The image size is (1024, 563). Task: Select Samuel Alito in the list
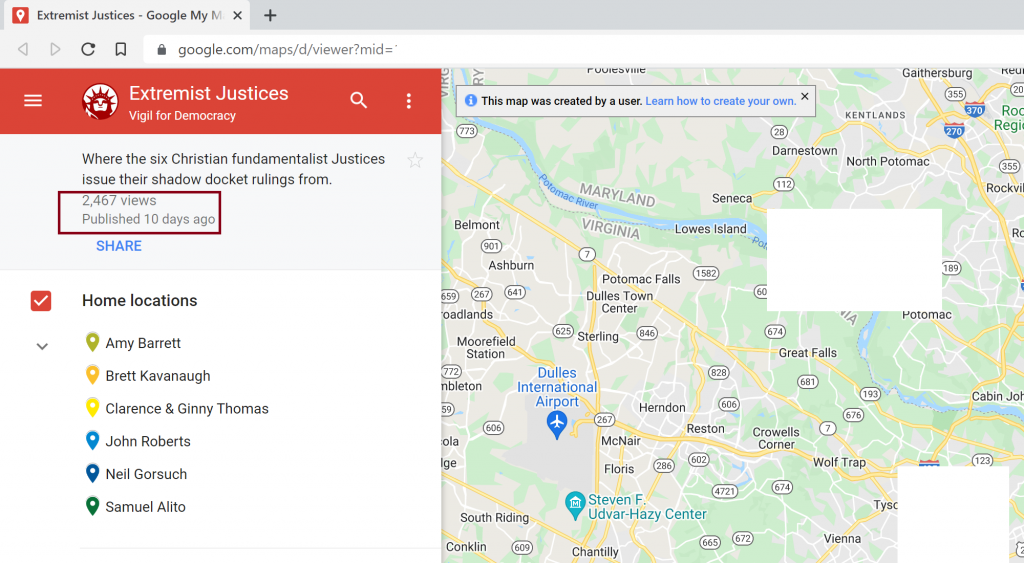[146, 507]
